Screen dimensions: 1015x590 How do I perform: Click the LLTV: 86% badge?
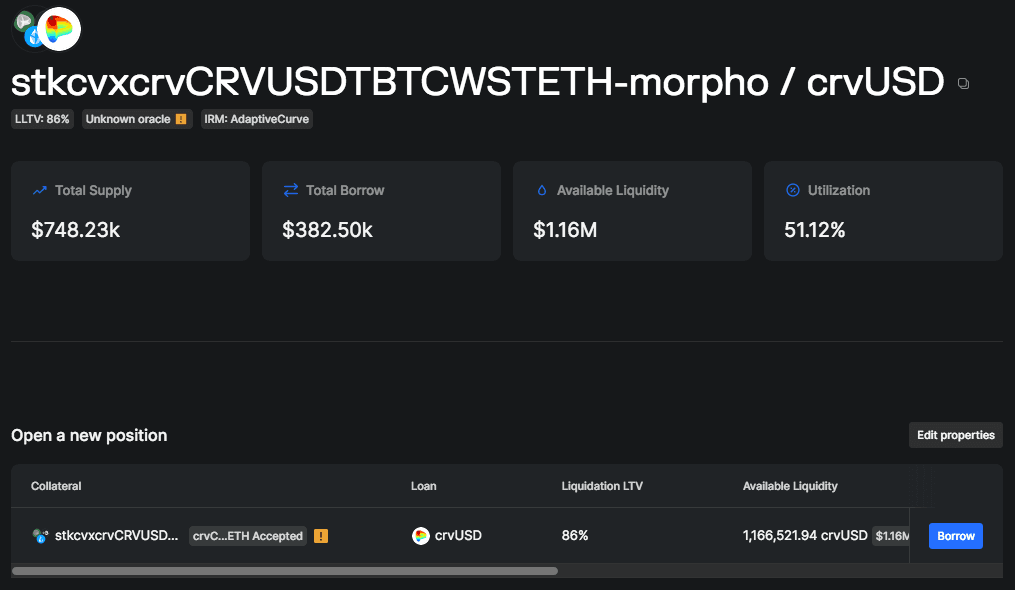[43, 119]
